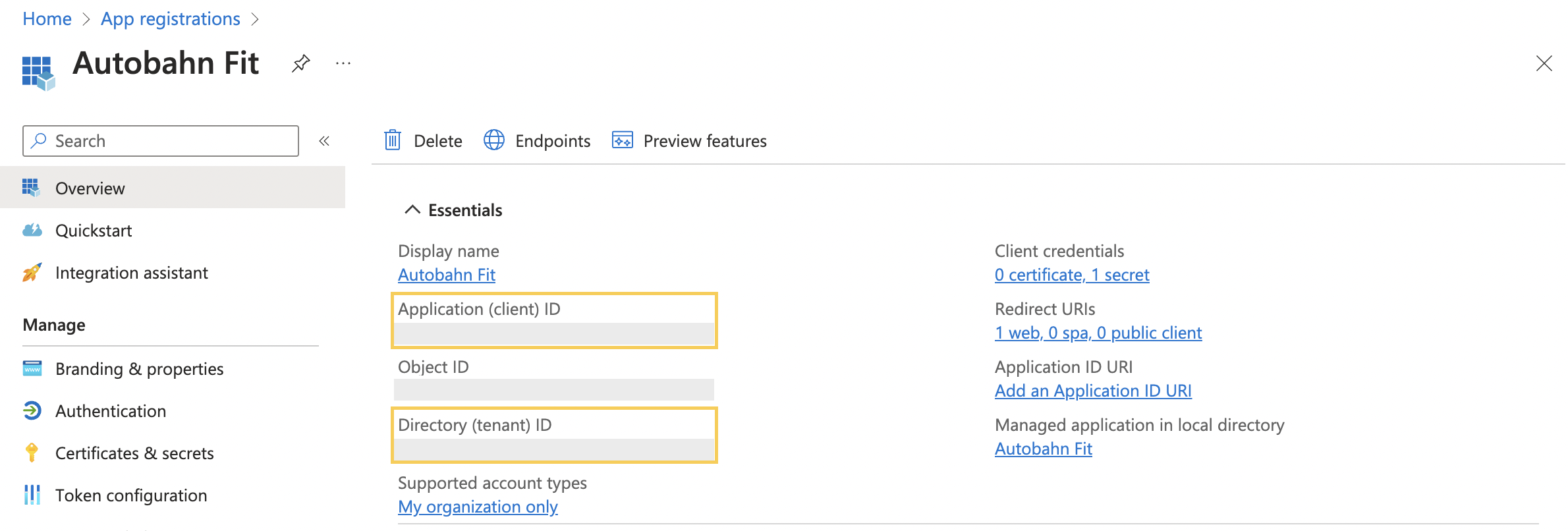Click the Application ID URI label
This screenshot has height=531, width=1568.
1064,367
